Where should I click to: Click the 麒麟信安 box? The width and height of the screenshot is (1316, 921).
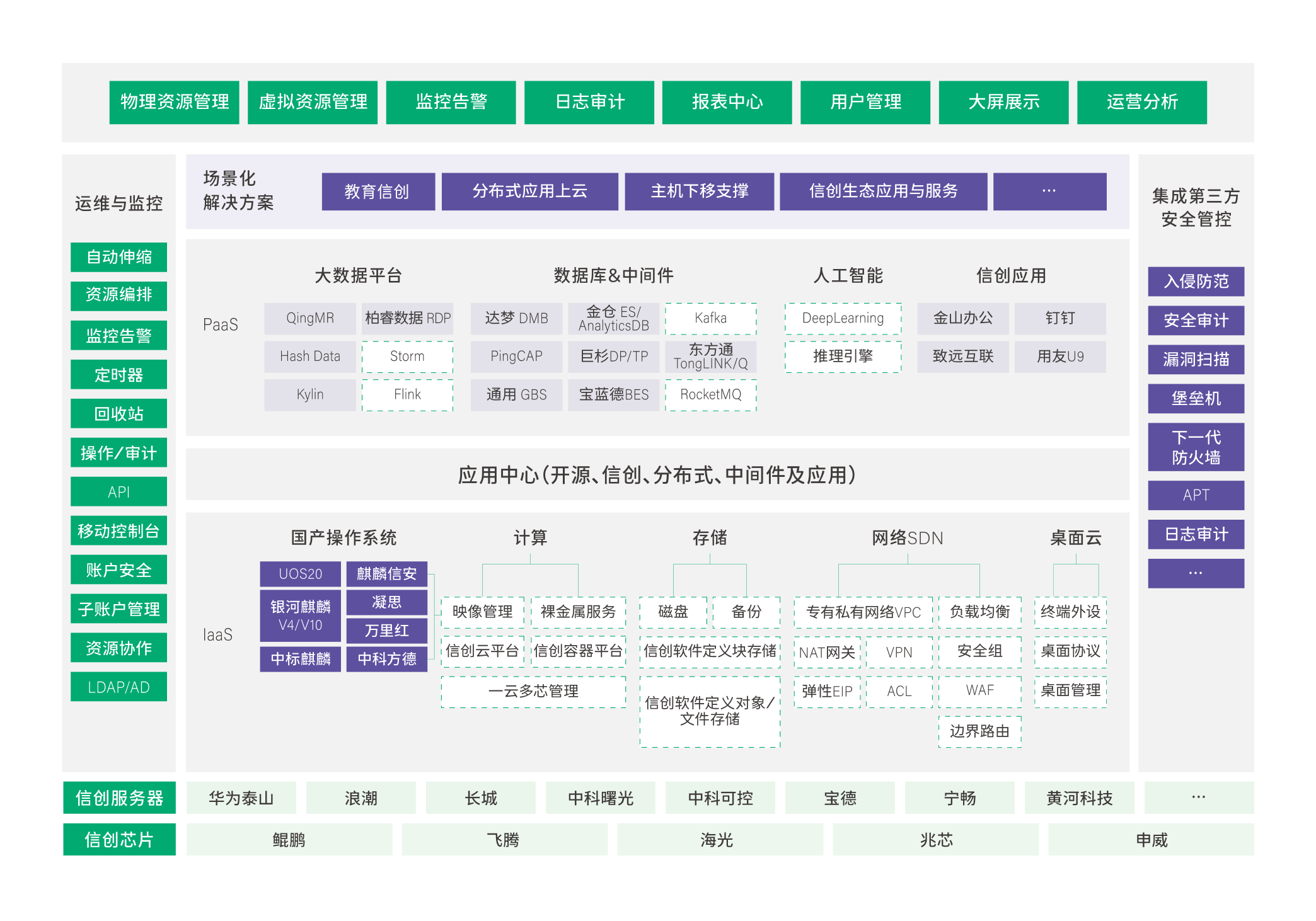(x=387, y=574)
